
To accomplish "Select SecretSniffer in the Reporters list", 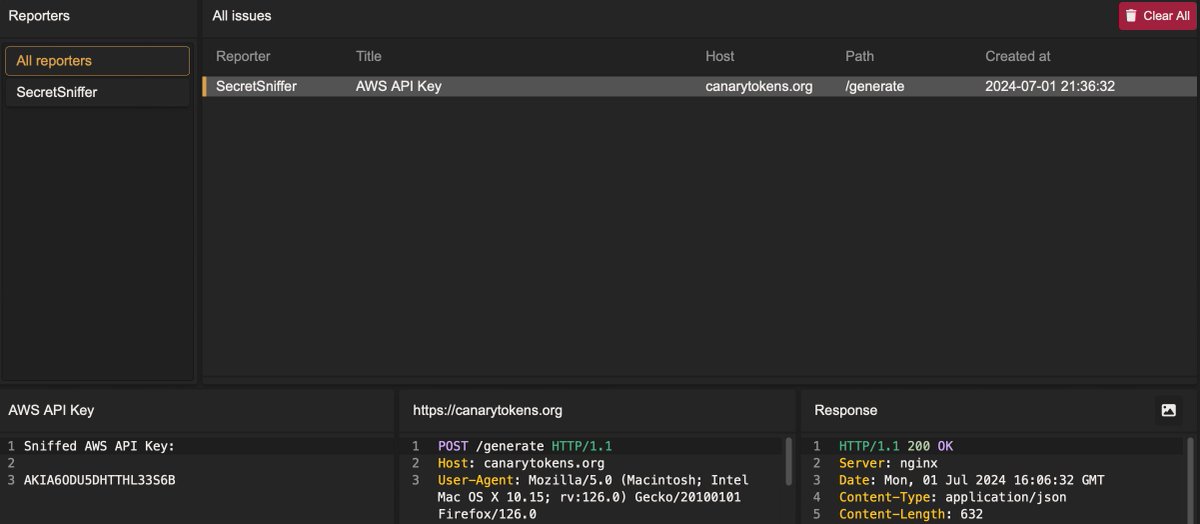I will coord(97,92).
